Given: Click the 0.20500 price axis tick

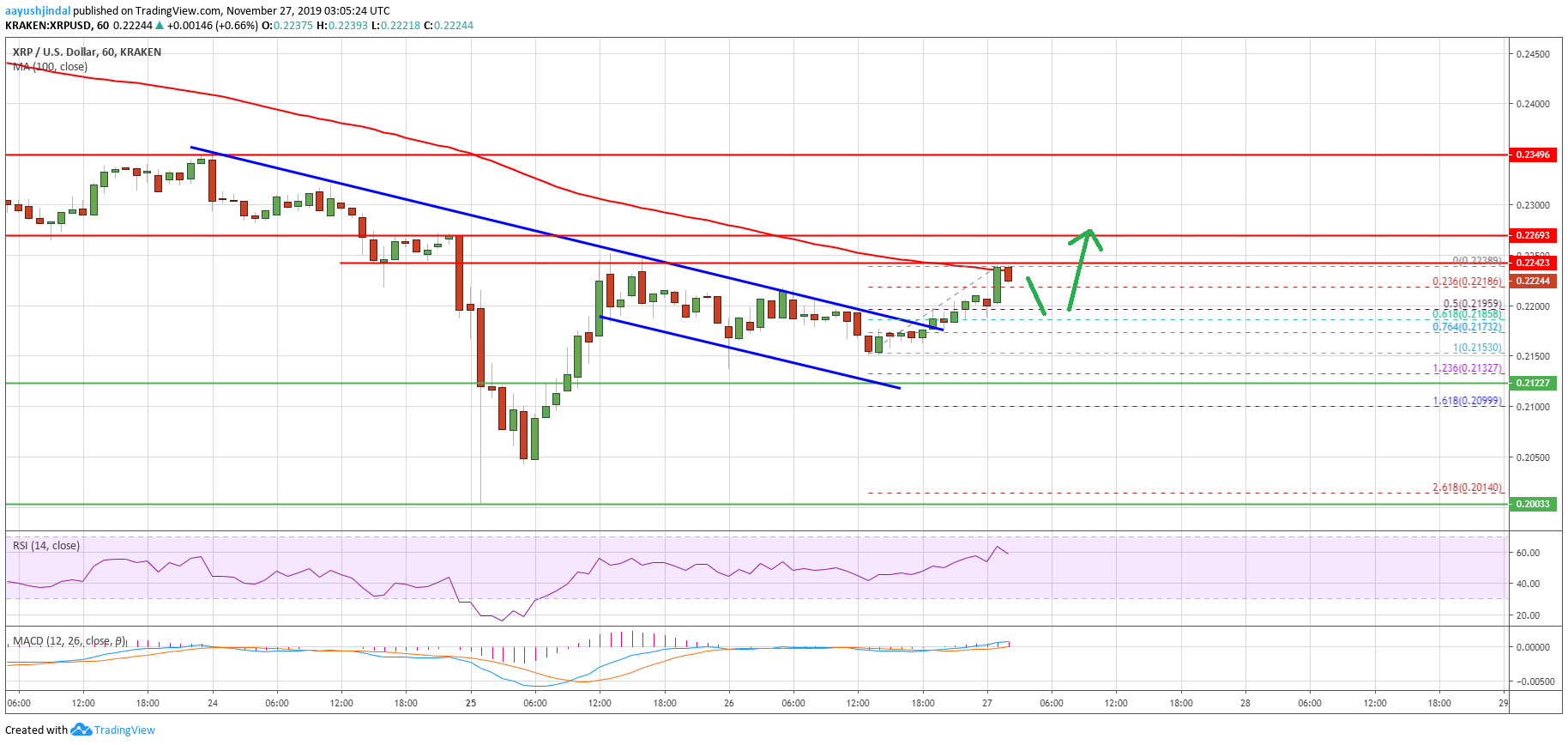Looking at the screenshot, I should coord(1533,457).
